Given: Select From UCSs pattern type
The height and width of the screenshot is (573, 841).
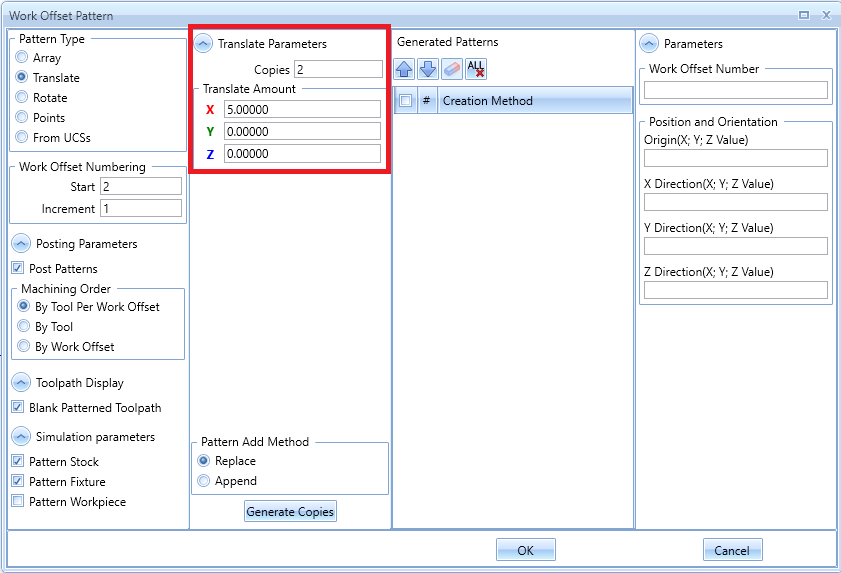Looking at the screenshot, I should point(21,137).
